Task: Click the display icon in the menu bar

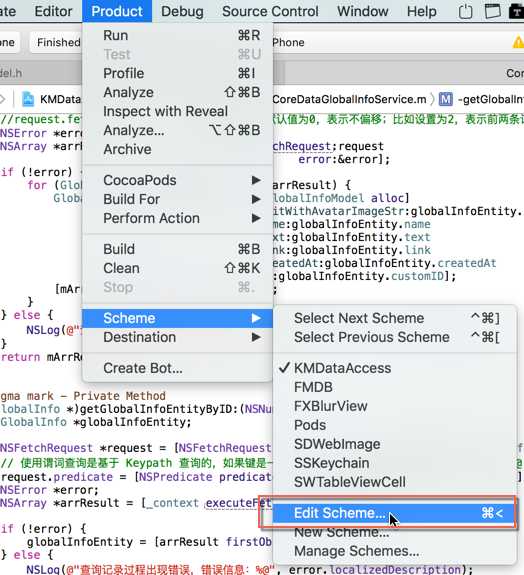Action: pyautogui.click(x=492, y=11)
